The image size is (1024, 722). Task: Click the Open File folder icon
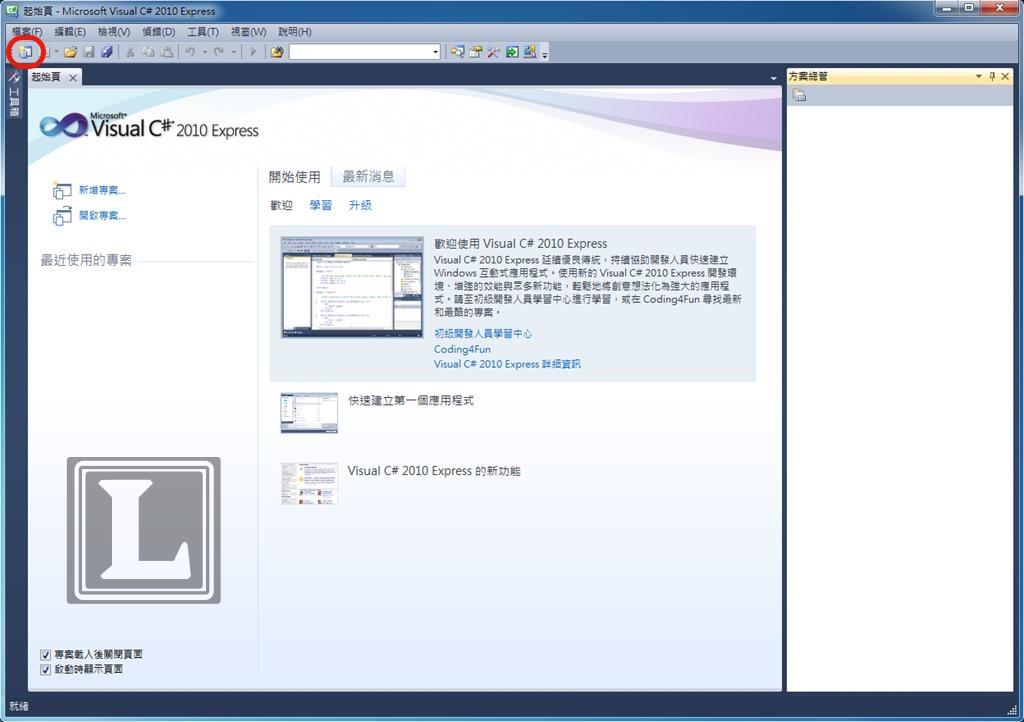coord(71,52)
